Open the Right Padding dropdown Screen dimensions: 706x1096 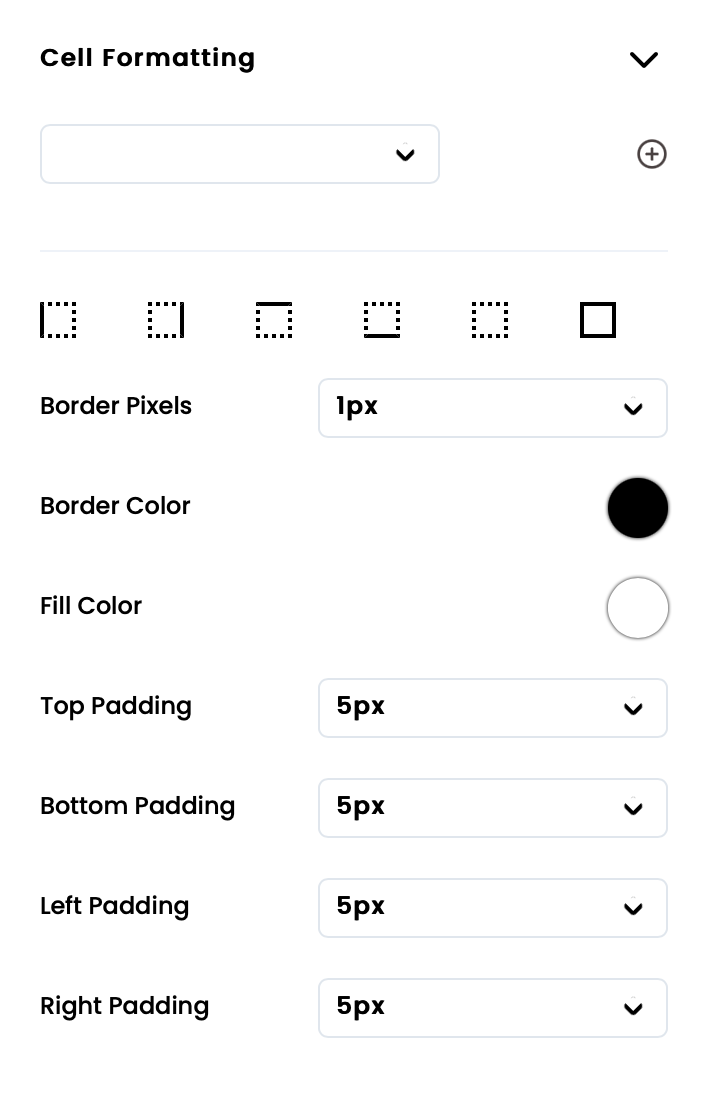coord(492,1007)
